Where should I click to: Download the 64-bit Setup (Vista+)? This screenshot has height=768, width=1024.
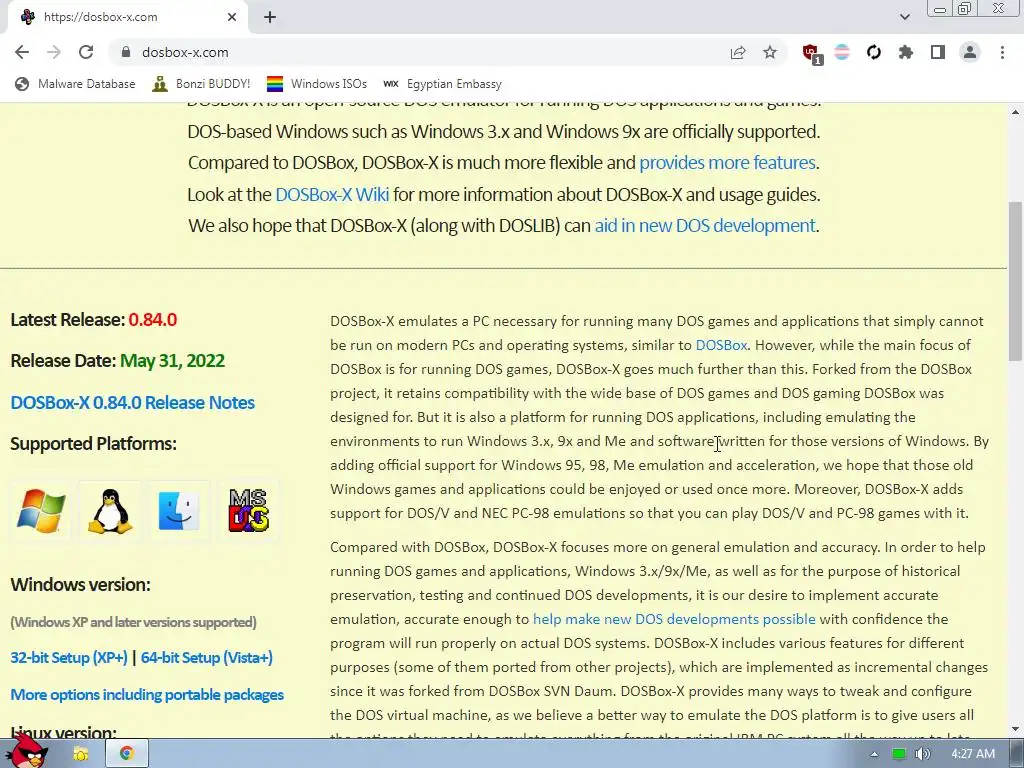pyautogui.click(x=206, y=658)
